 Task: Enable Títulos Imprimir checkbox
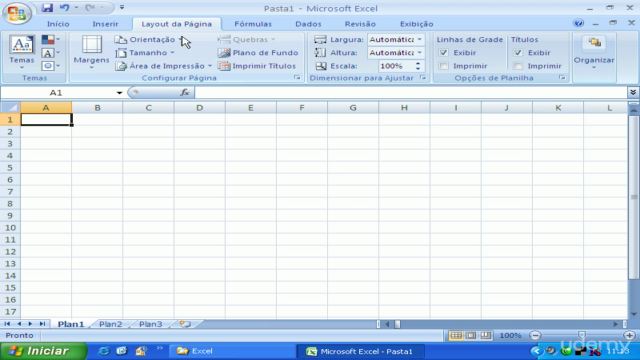click(x=518, y=66)
